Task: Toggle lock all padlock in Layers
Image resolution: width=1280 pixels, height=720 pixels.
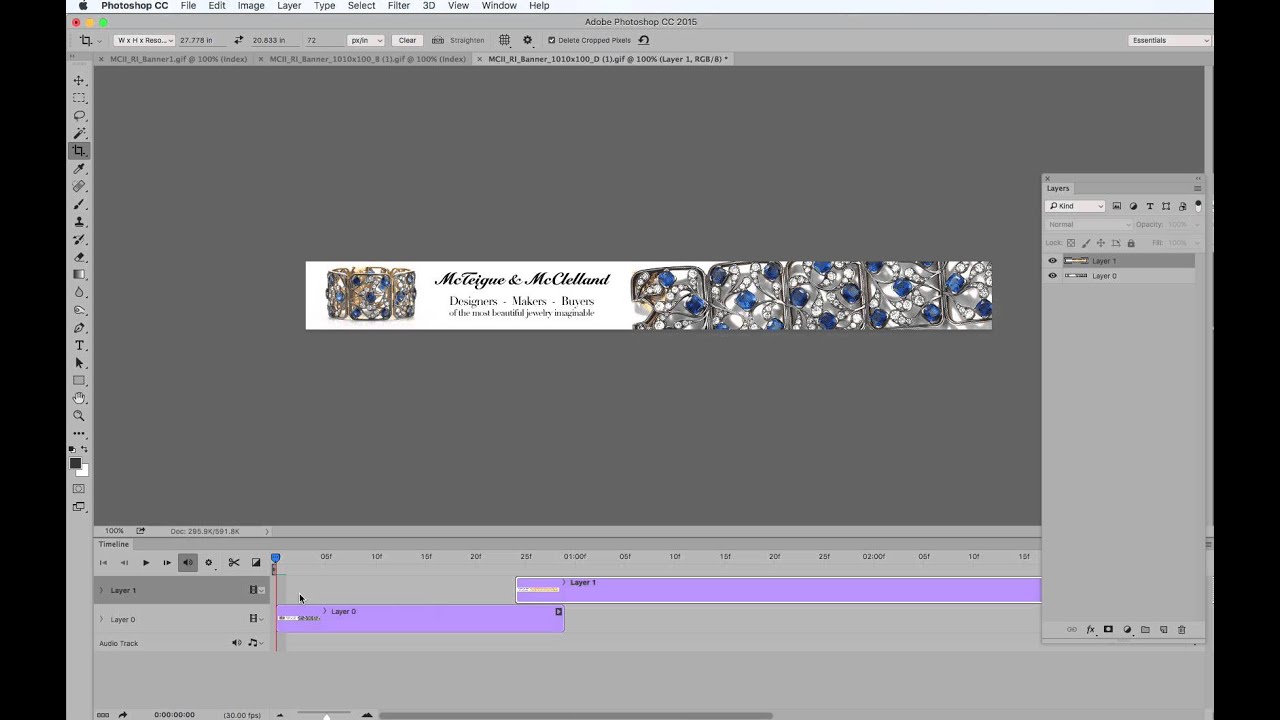Action: pos(1131,243)
